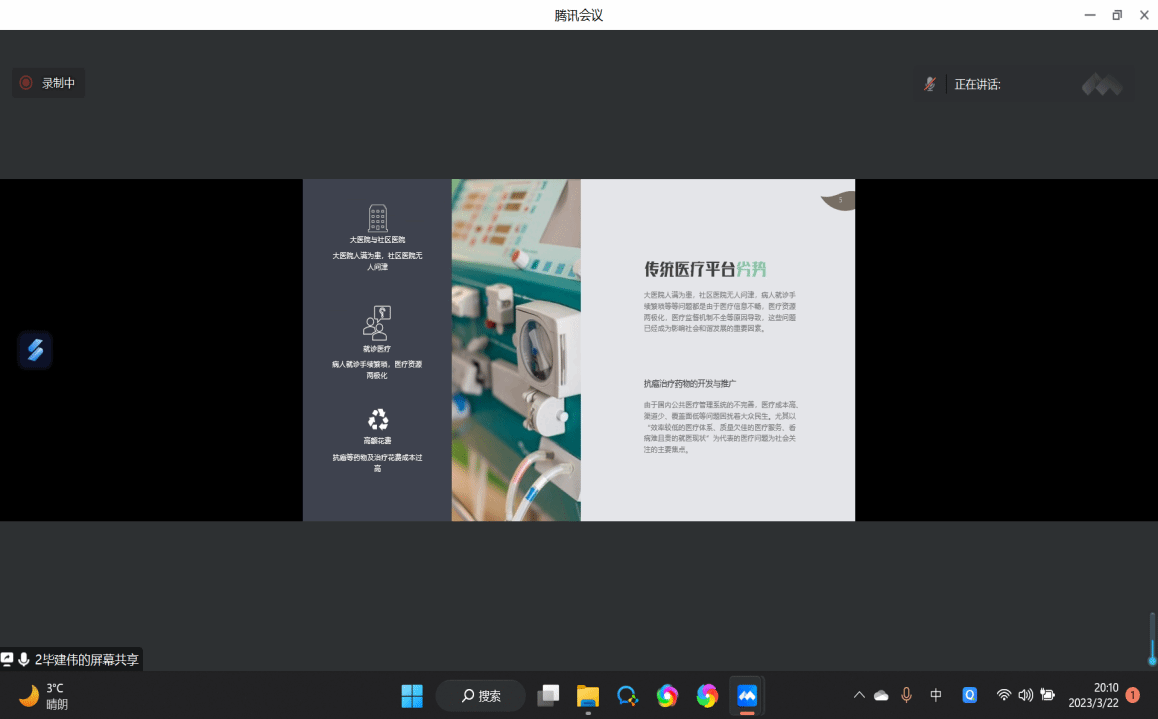Open Tencent Meeting from the taskbar
The width and height of the screenshot is (1158, 719).
click(x=747, y=695)
